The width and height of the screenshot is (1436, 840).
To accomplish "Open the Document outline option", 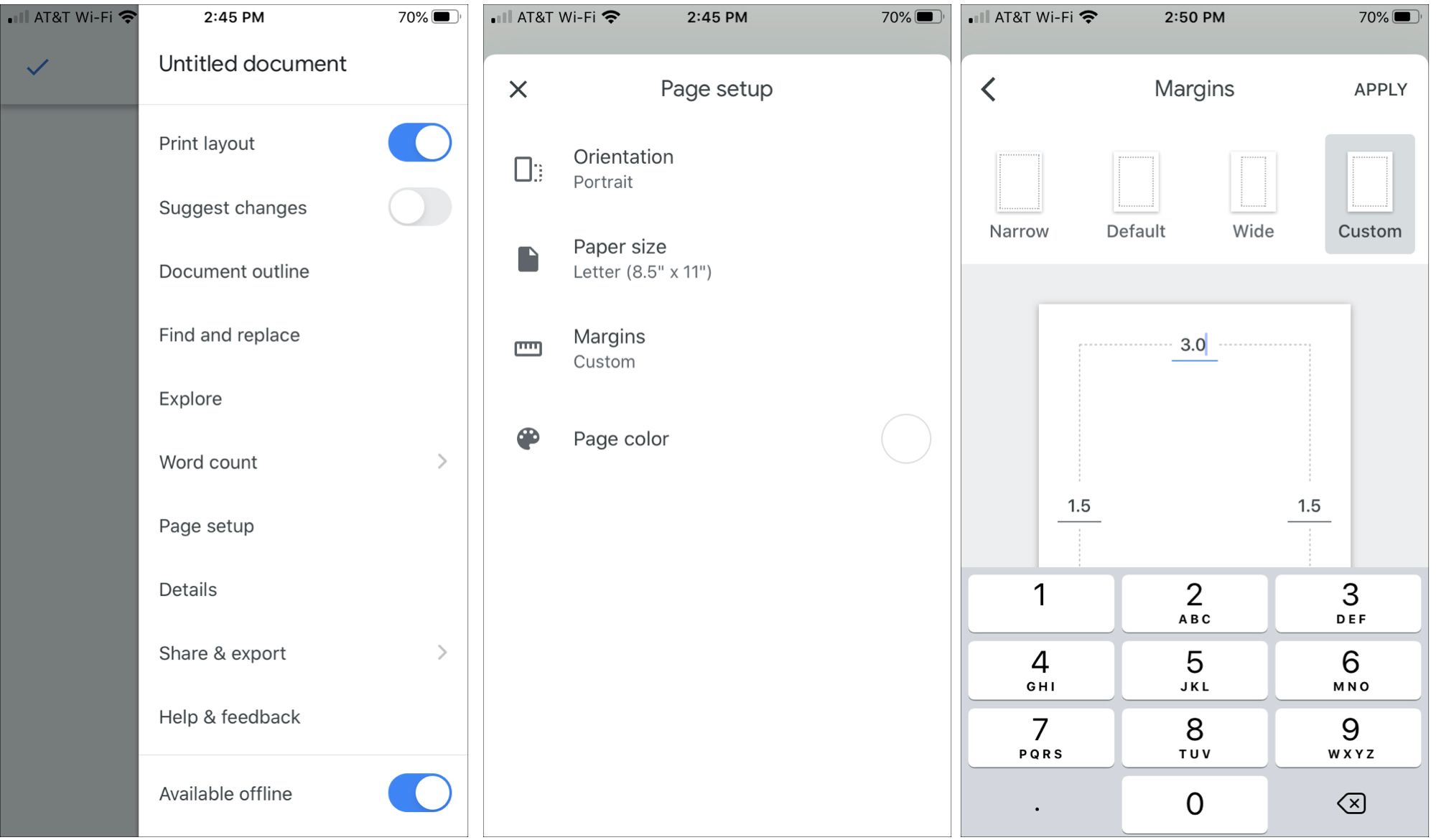I will point(233,269).
